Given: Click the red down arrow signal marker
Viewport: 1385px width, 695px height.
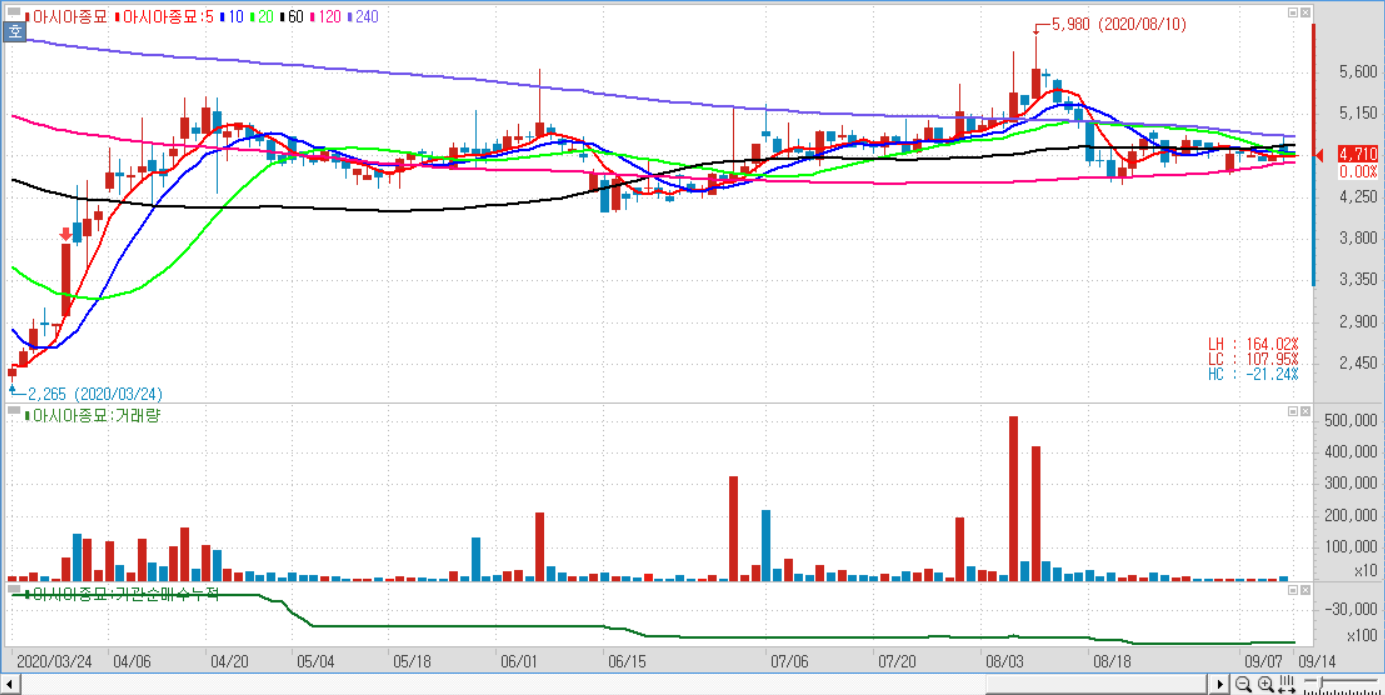Looking at the screenshot, I should (66, 234).
